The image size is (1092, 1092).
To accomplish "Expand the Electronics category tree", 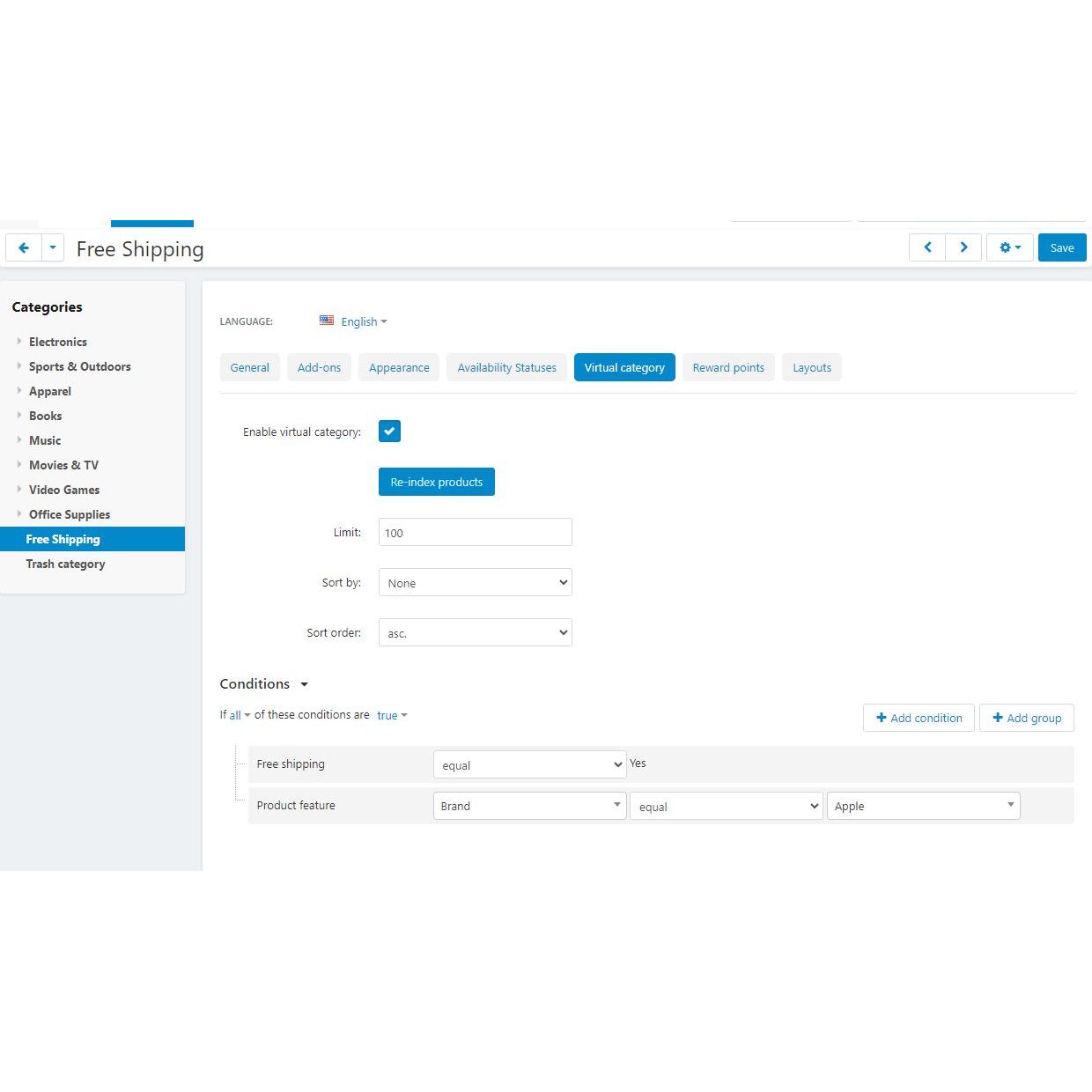I will pos(19,342).
